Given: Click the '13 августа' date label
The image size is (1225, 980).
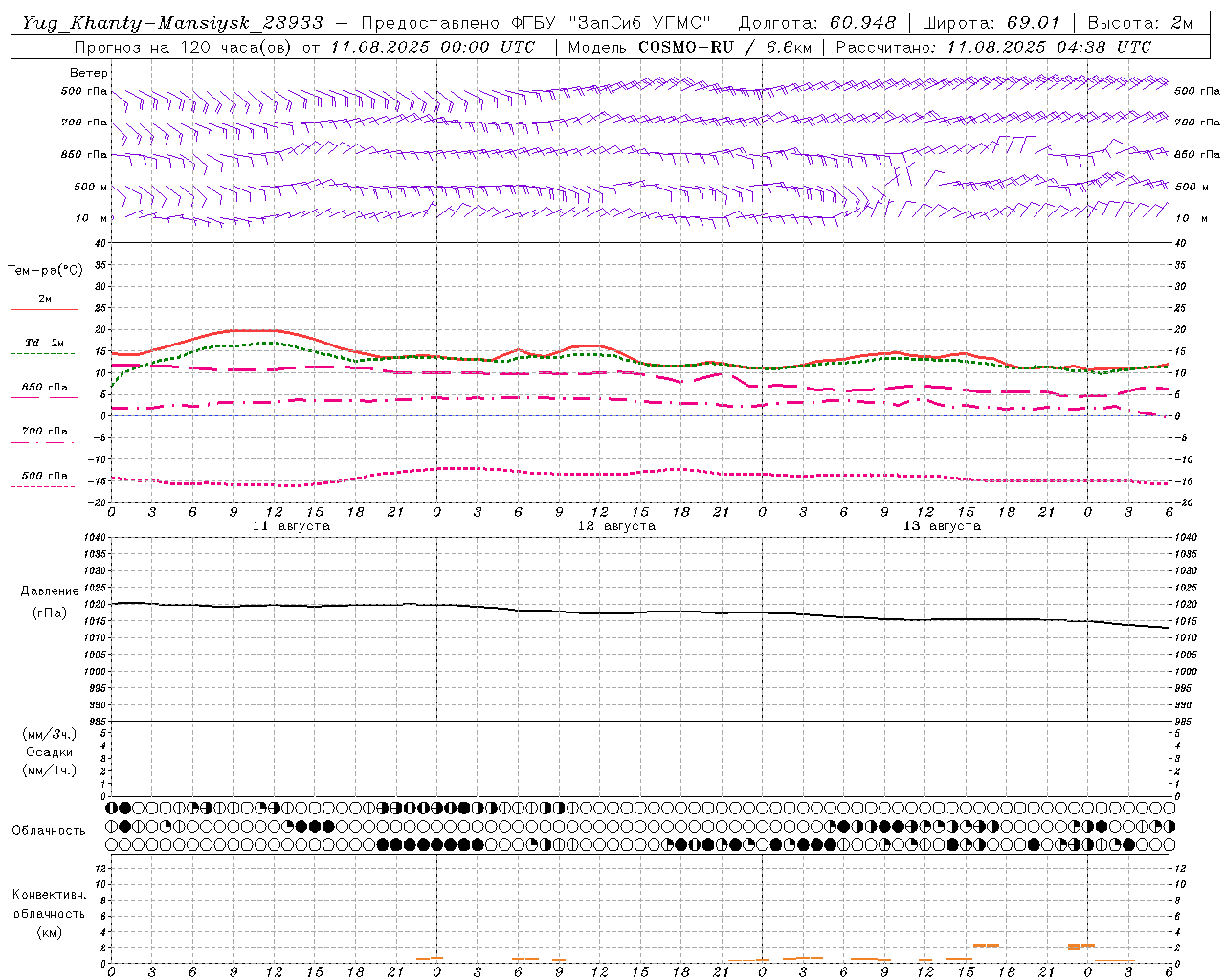Looking at the screenshot, I should tap(942, 526).
